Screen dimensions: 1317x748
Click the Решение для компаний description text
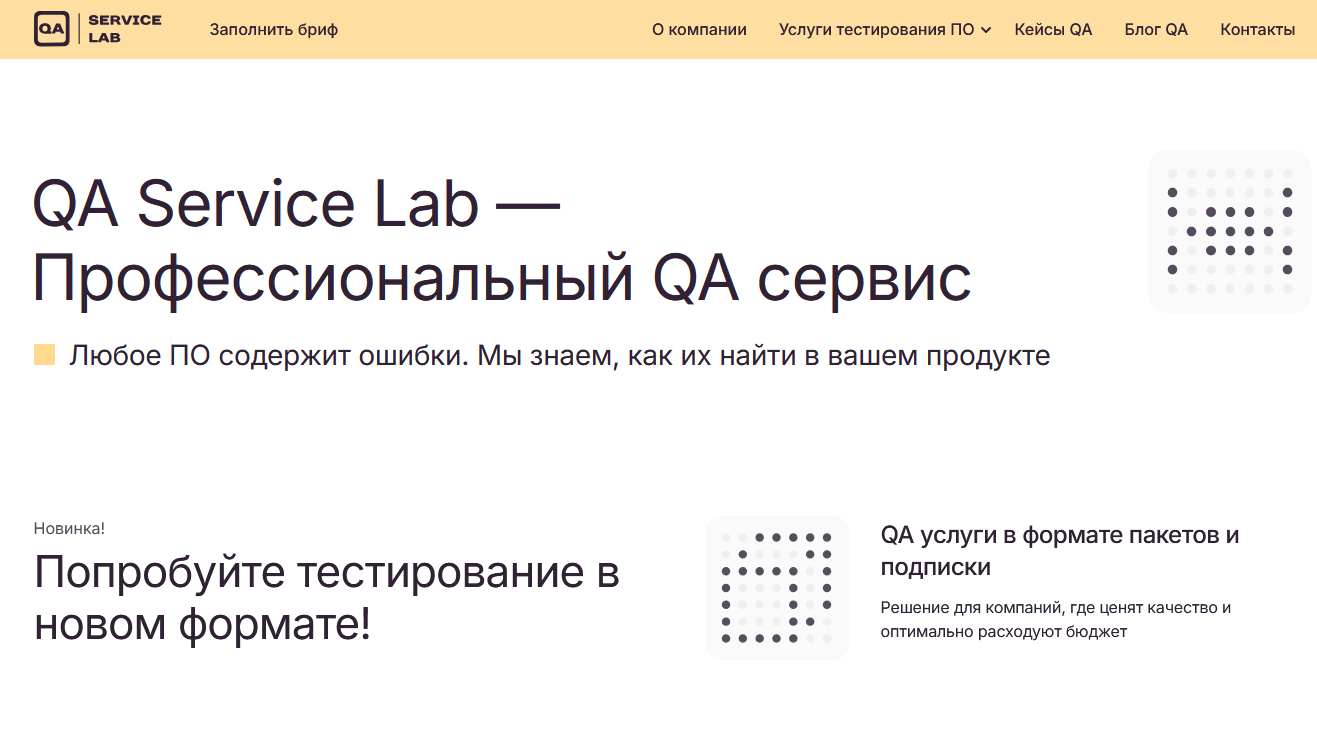point(1055,619)
